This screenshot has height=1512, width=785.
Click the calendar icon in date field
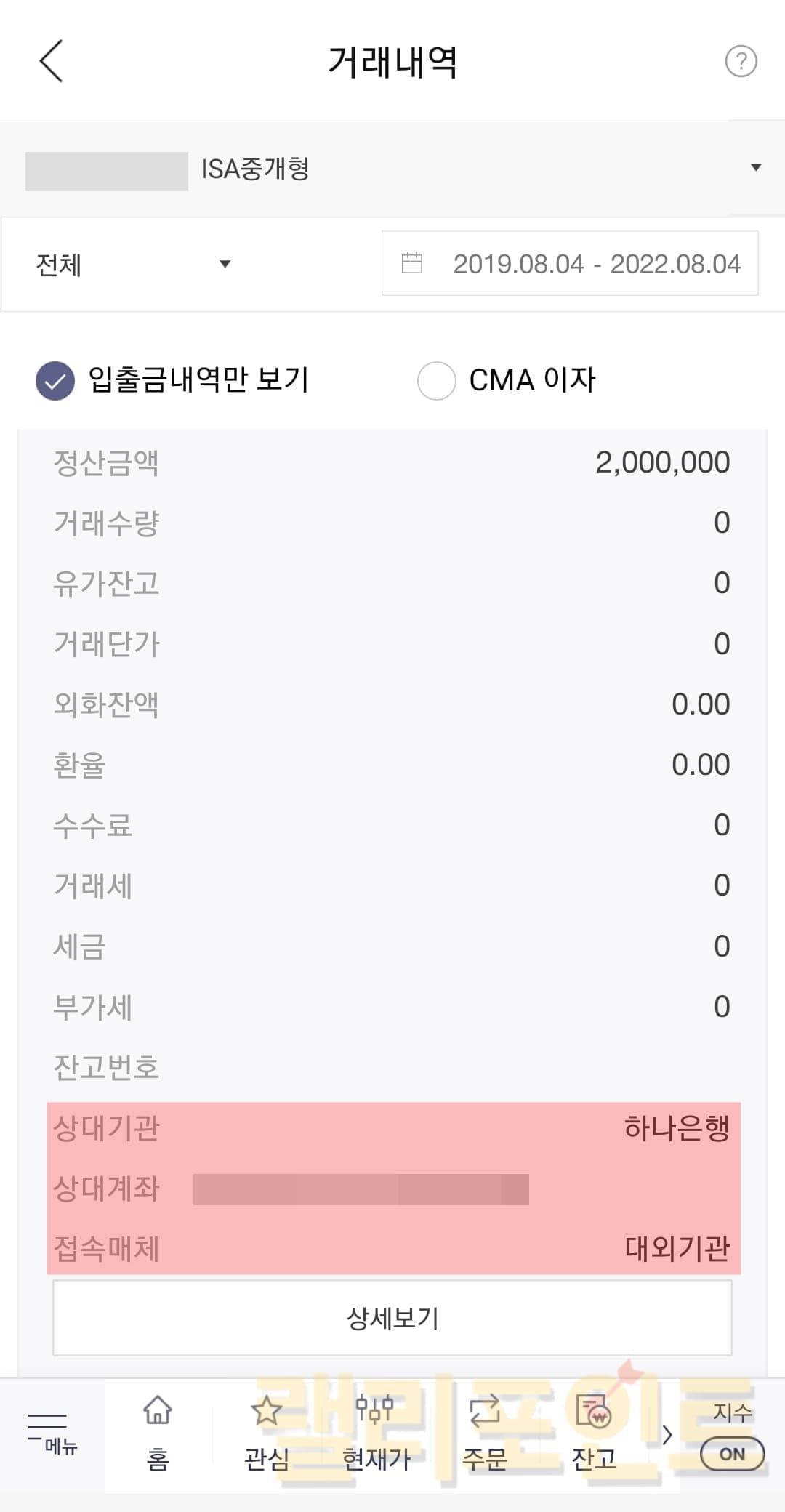412,263
